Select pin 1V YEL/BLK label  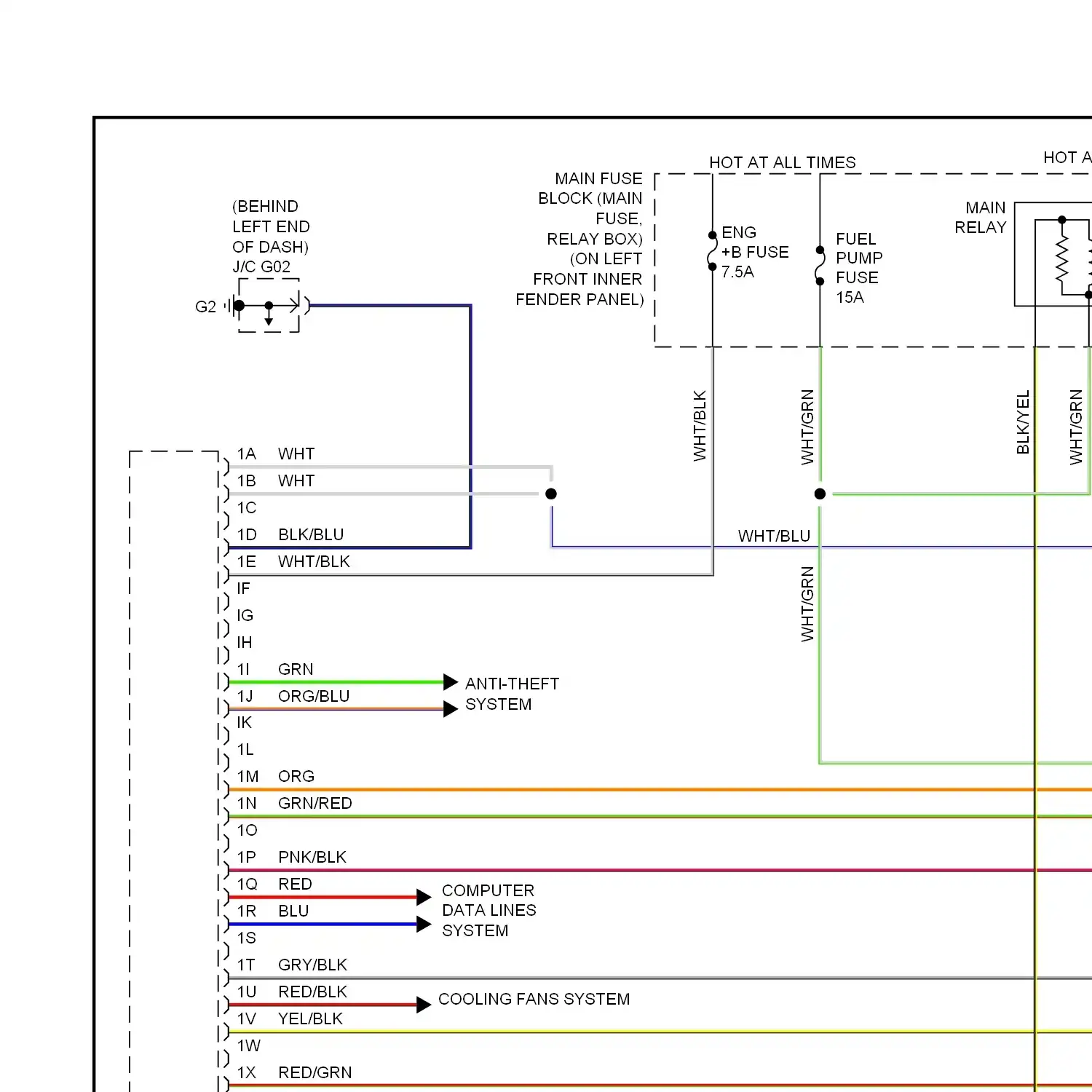coord(290,1018)
